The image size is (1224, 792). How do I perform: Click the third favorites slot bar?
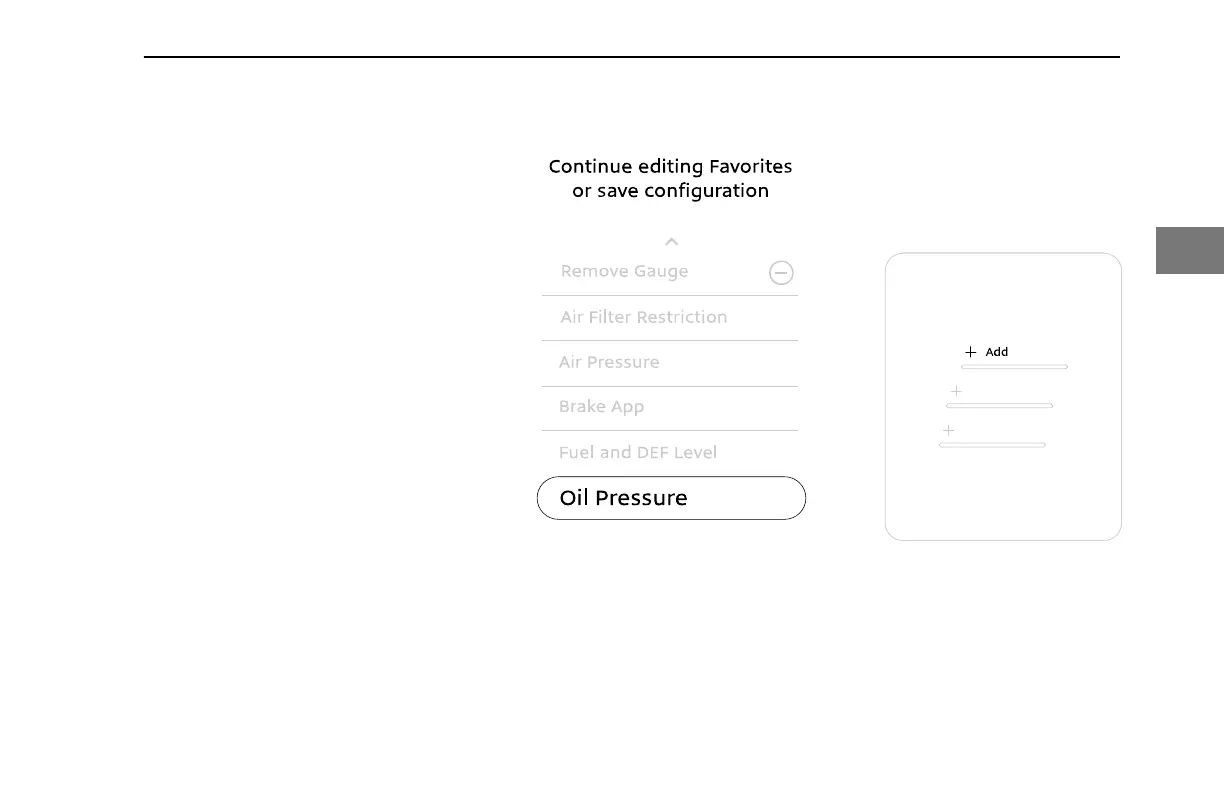coord(992,445)
